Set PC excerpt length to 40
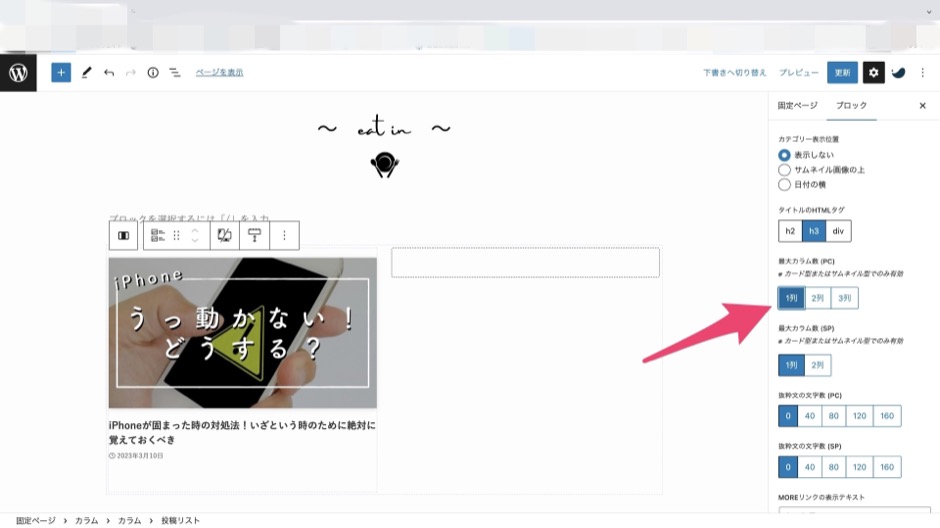Viewport: 940px width, 528px height. [x=809, y=416]
